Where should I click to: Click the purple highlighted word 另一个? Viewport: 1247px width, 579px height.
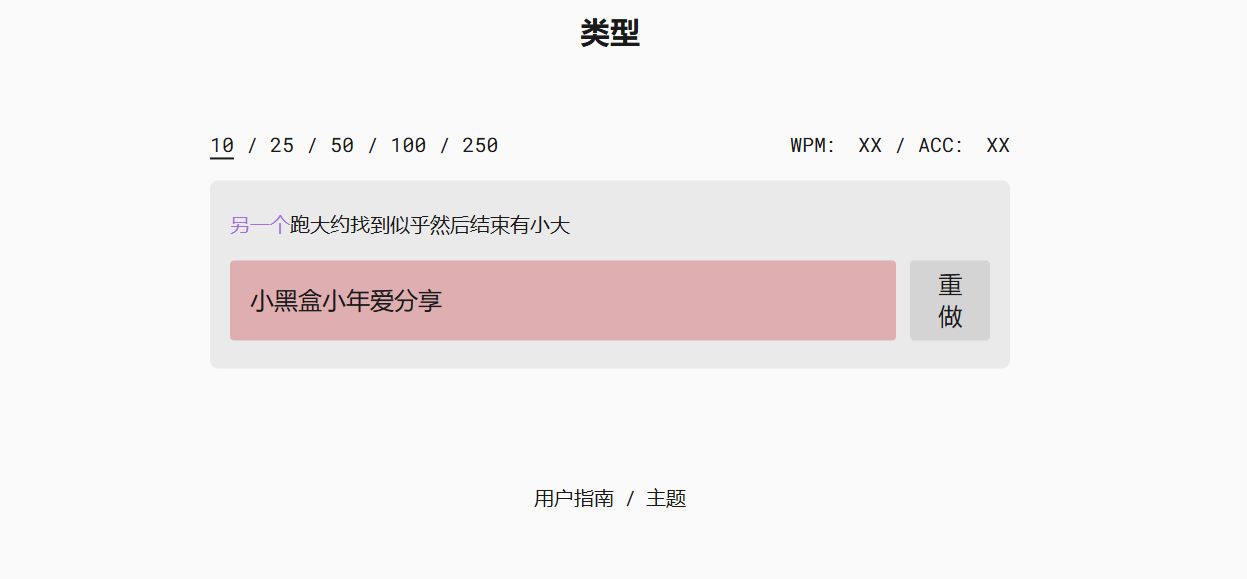point(260,225)
